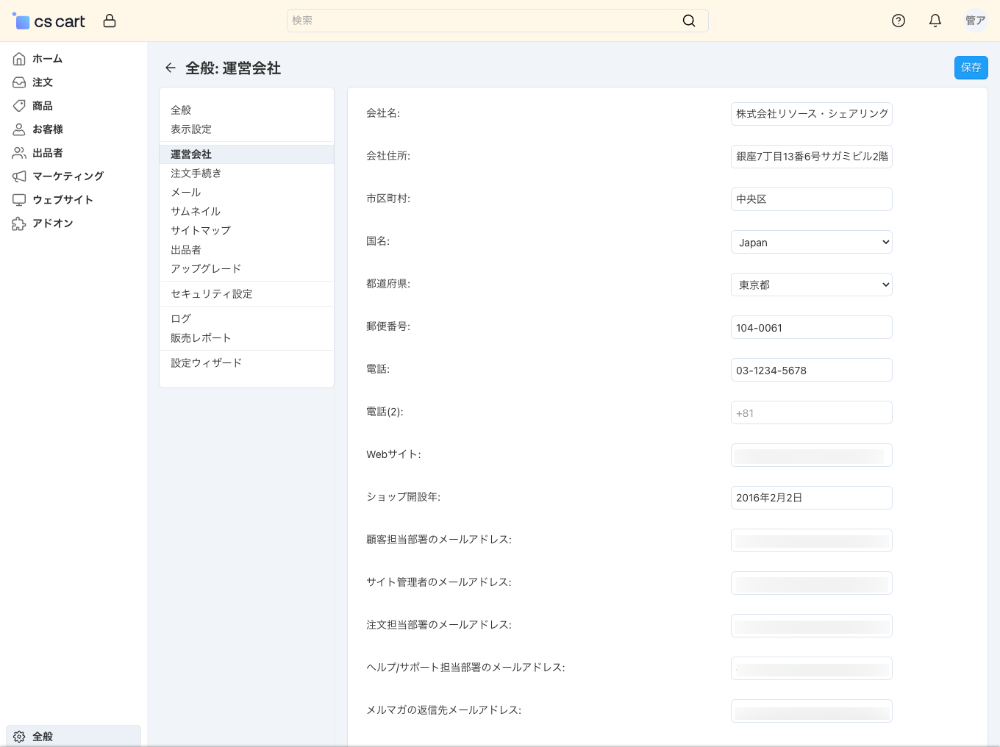The width and height of the screenshot is (1000, 747).
Task: Click メルマガの返信先メールアドレス field
Action: 811,711
